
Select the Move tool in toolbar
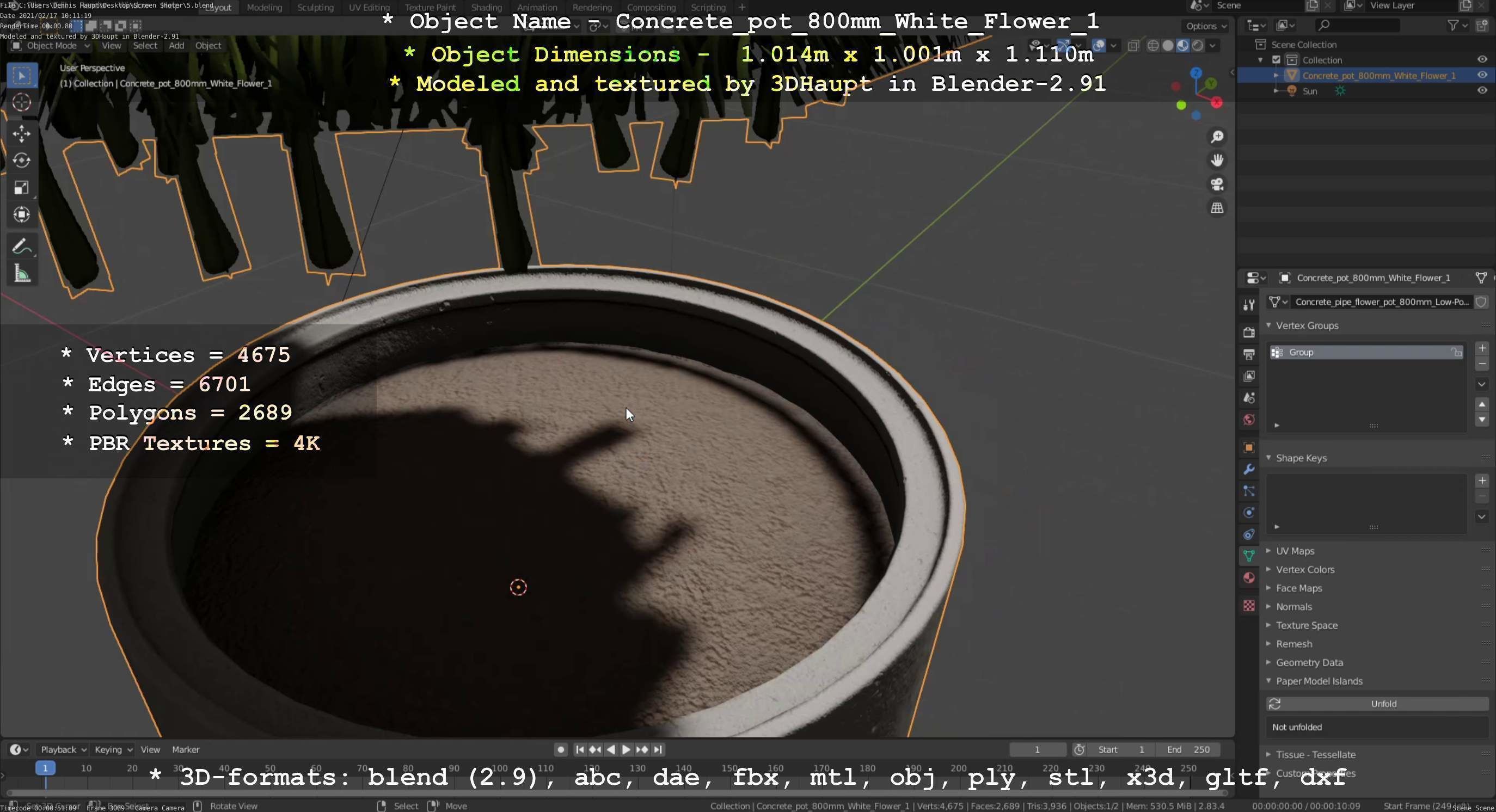click(x=21, y=133)
